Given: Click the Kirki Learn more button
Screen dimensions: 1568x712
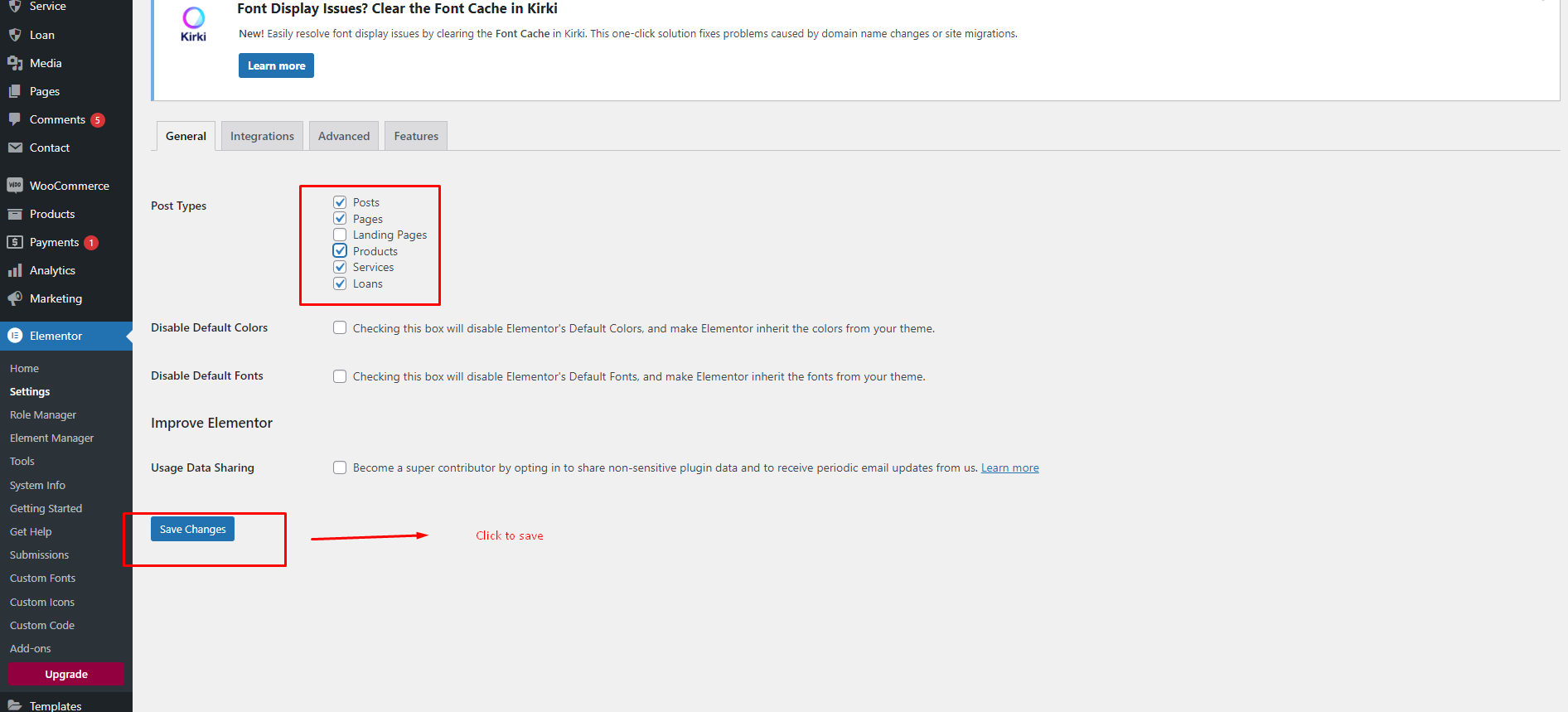Looking at the screenshot, I should point(276,65).
